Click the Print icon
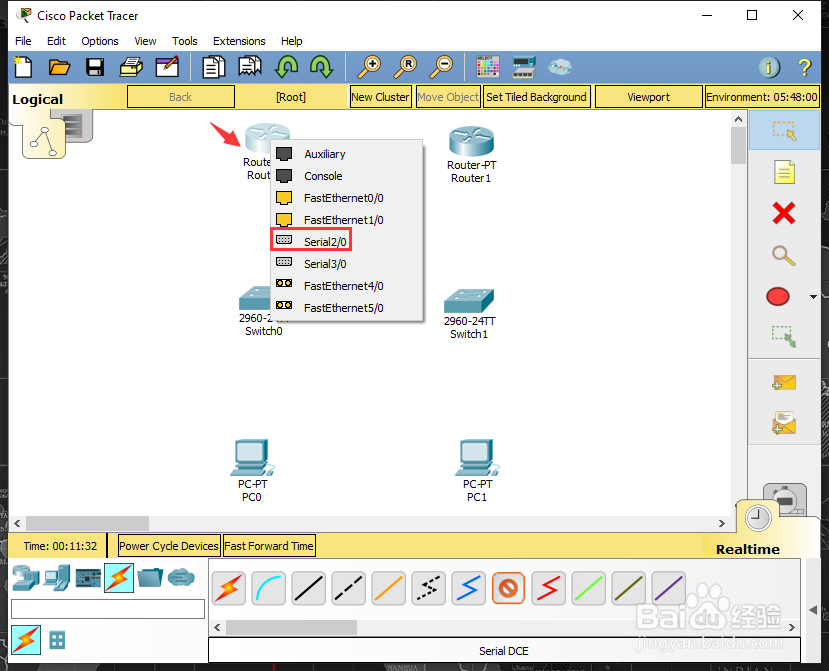Viewport: 829px width, 671px height. (131, 67)
